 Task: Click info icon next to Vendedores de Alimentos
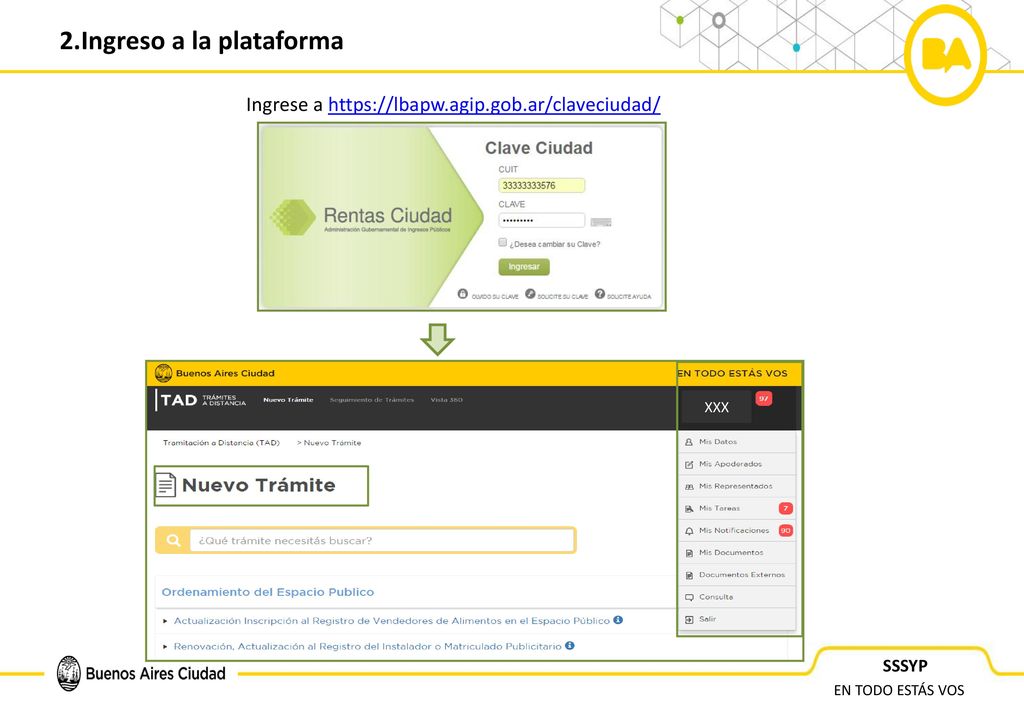pos(618,620)
